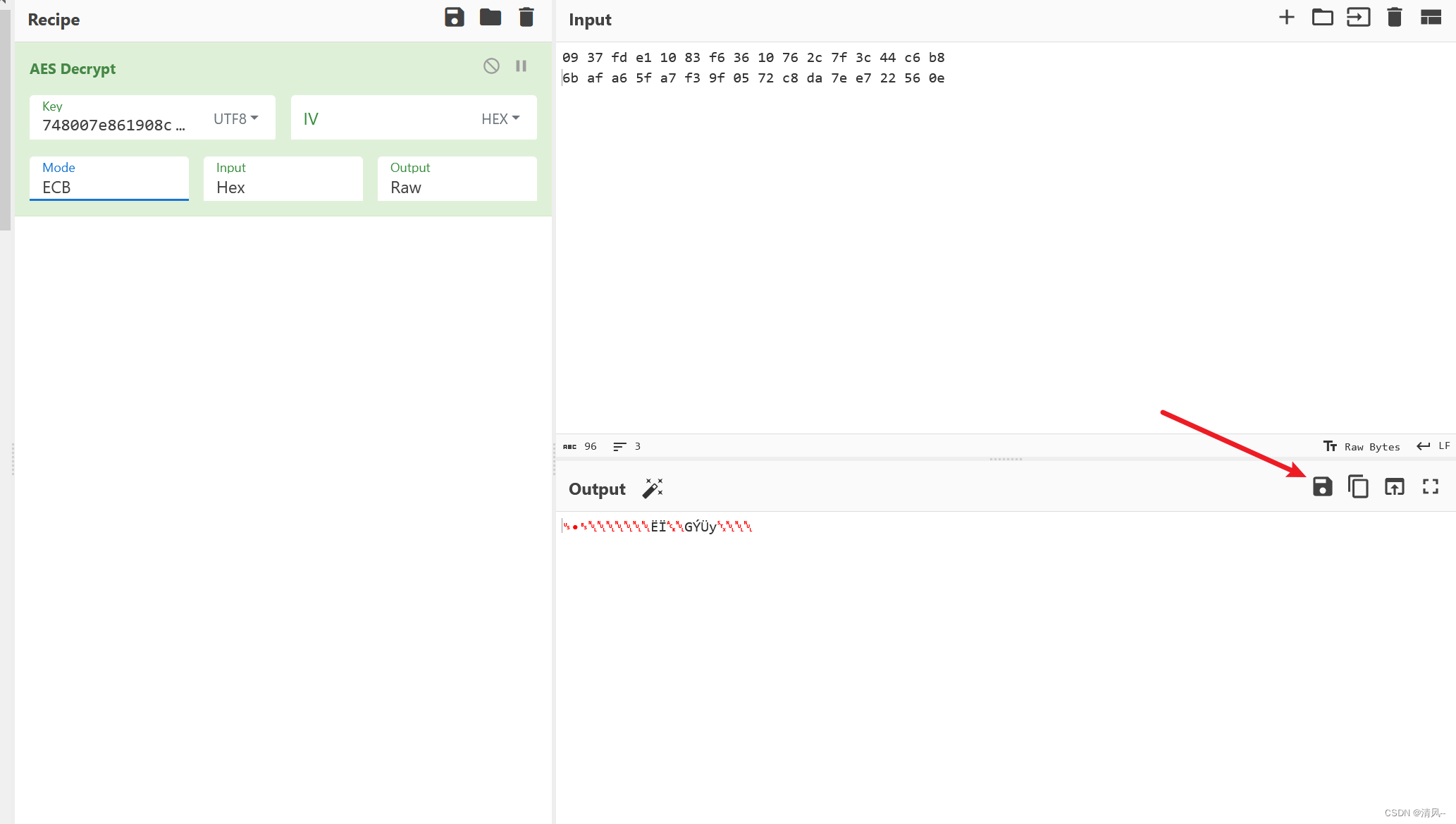Screen dimensions: 1456x824
Task: Open the Output Raw dropdown
Action: (457, 178)
